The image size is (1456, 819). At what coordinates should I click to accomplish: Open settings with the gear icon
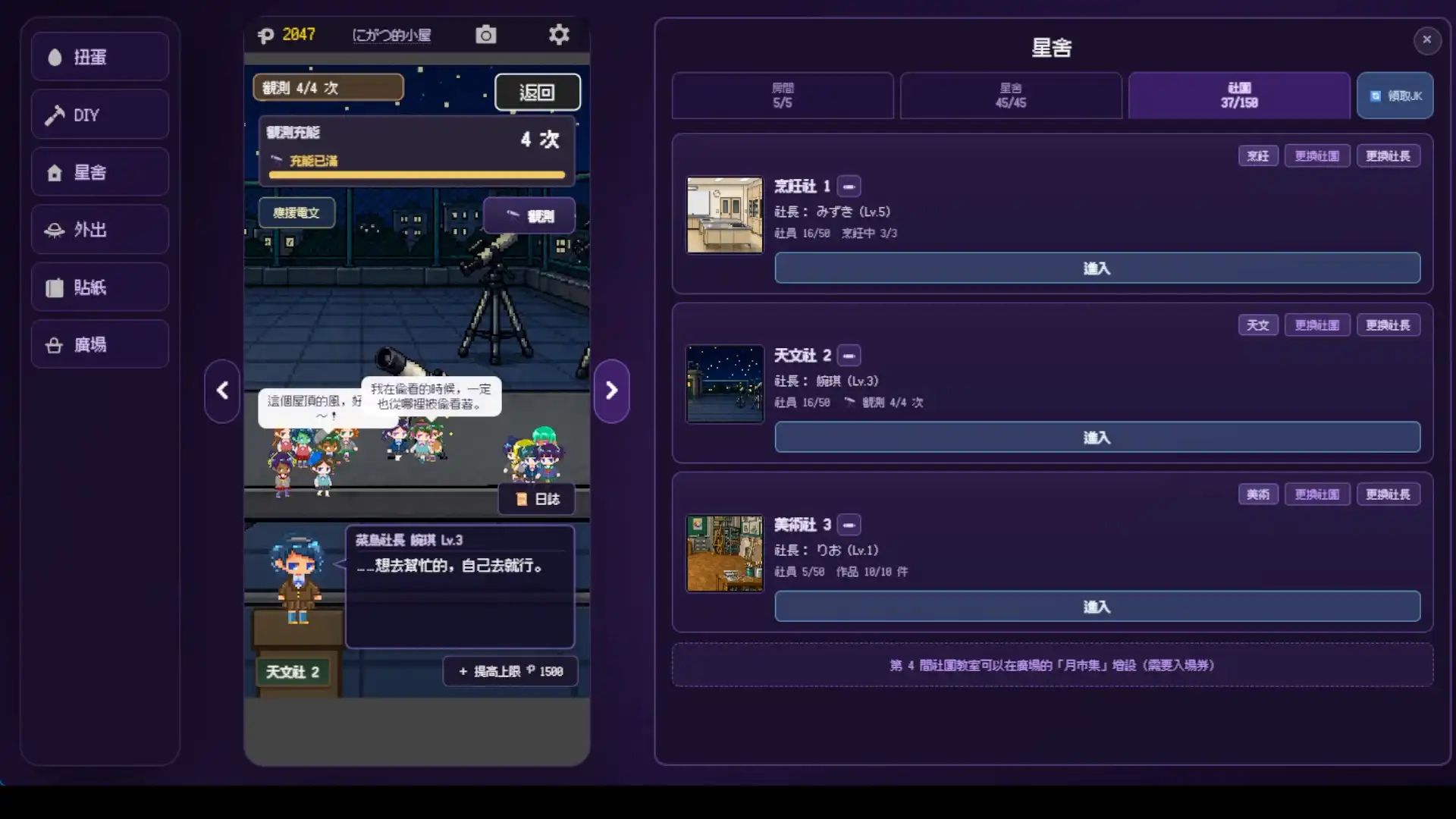point(559,35)
